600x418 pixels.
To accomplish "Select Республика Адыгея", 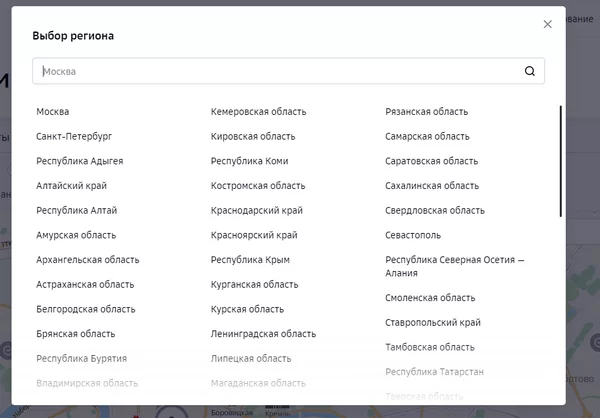I will click(80, 161).
